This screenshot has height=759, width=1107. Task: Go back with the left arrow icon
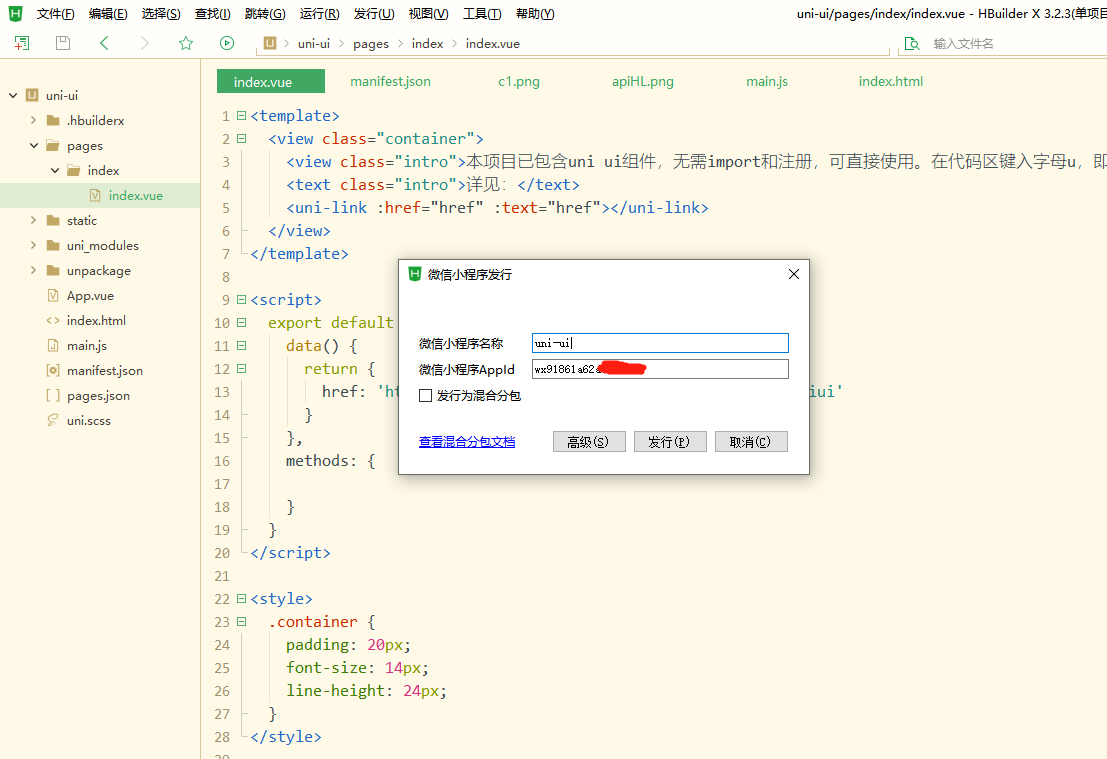104,43
